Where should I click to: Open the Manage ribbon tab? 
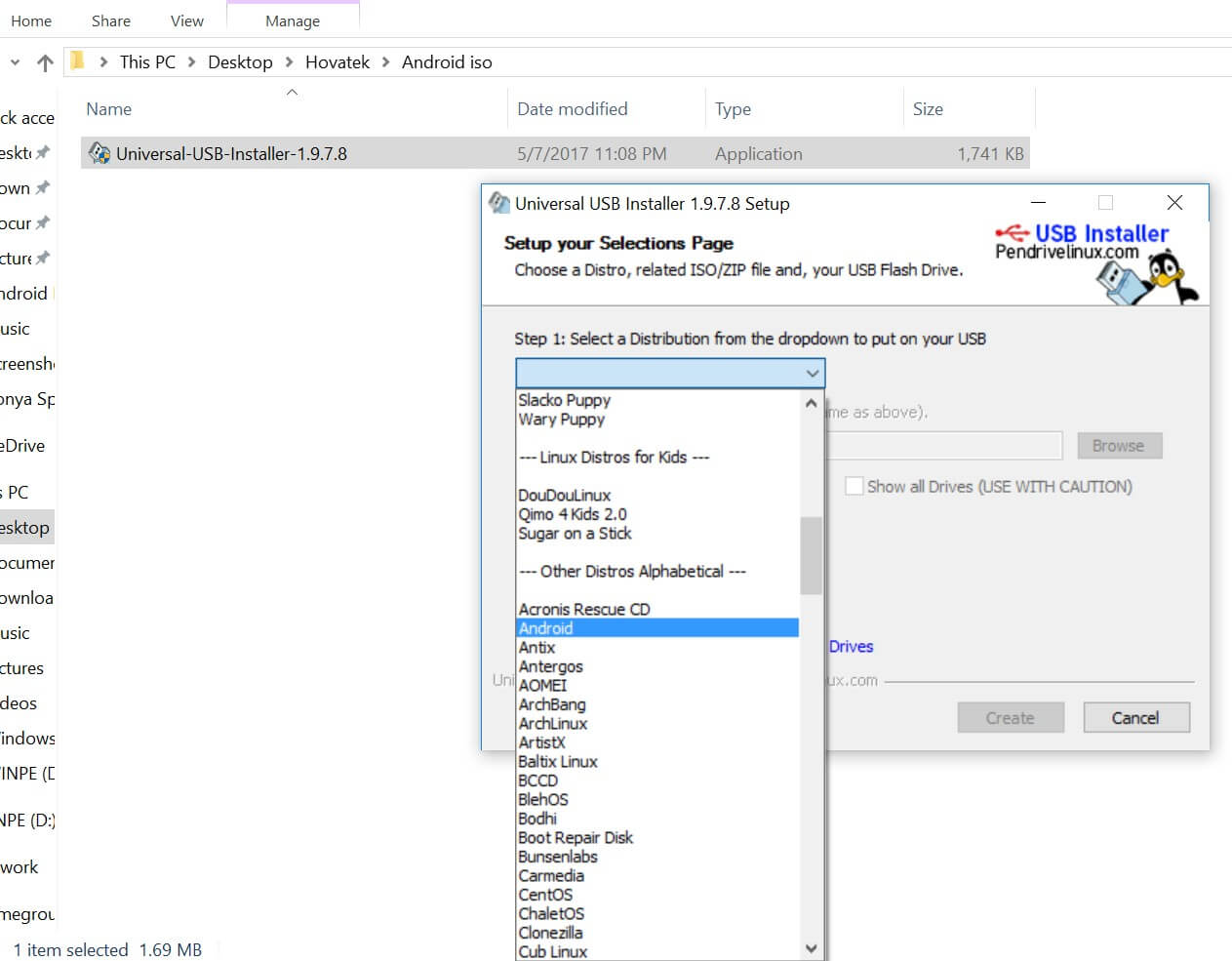click(x=293, y=20)
